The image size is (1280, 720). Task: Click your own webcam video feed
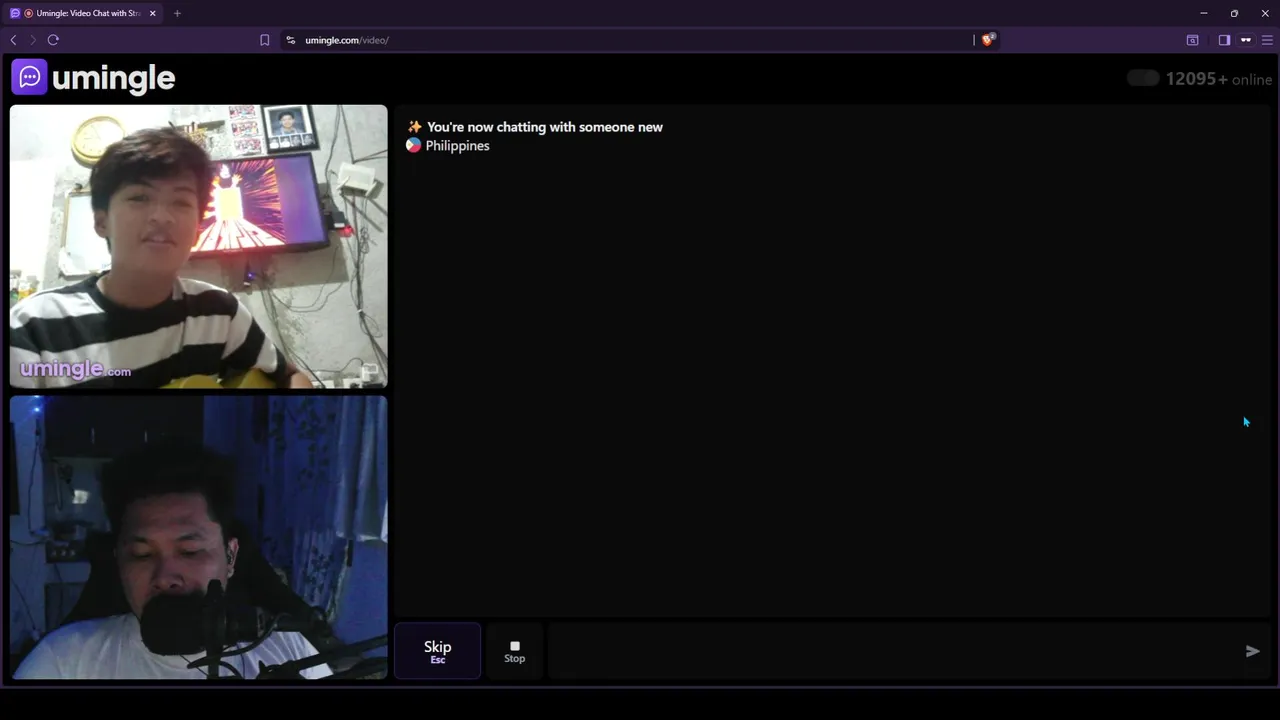(198, 537)
